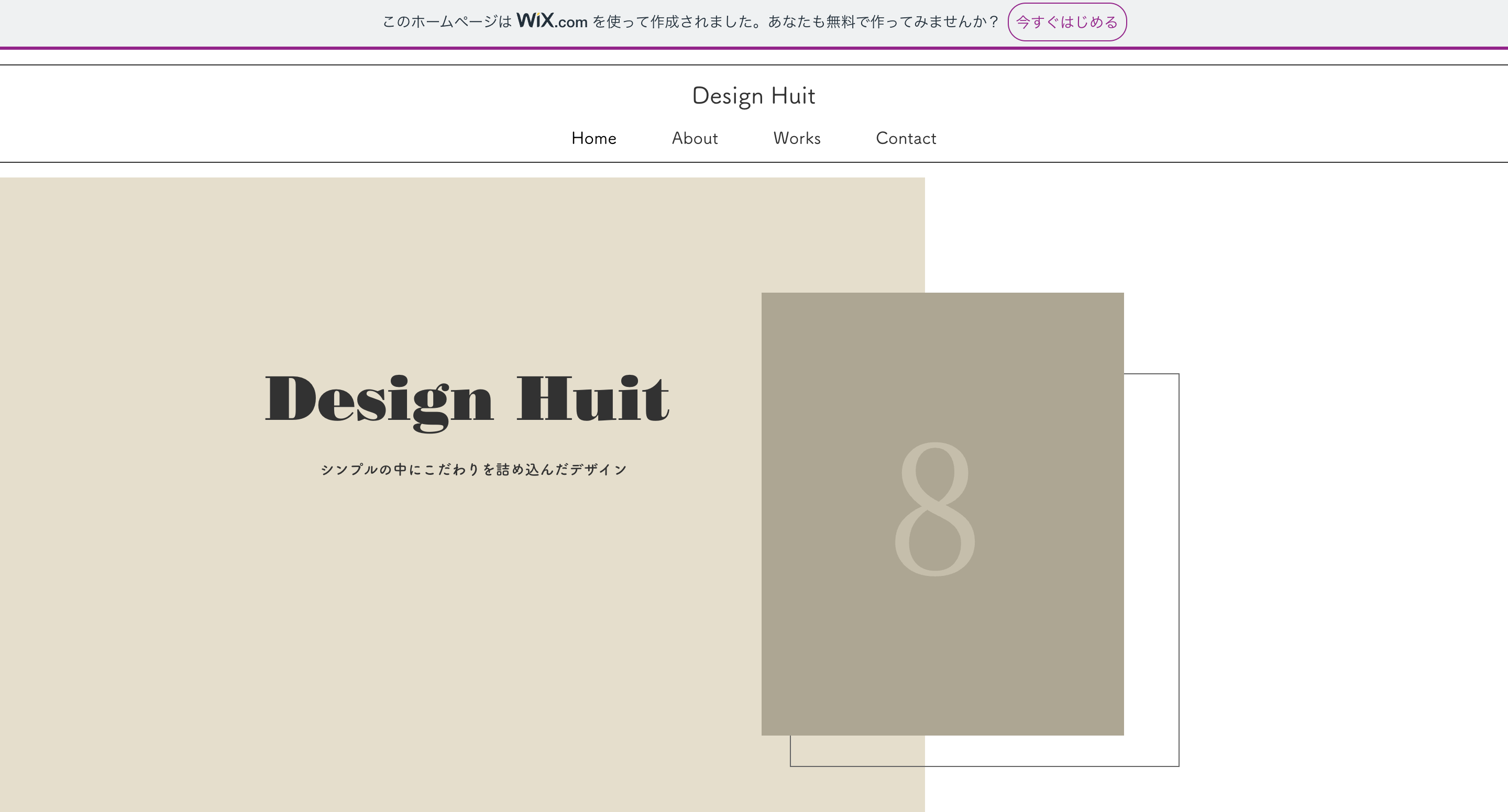
Task: Click the banner text 'このホームページは'
Action: click(x=447, y=22)
